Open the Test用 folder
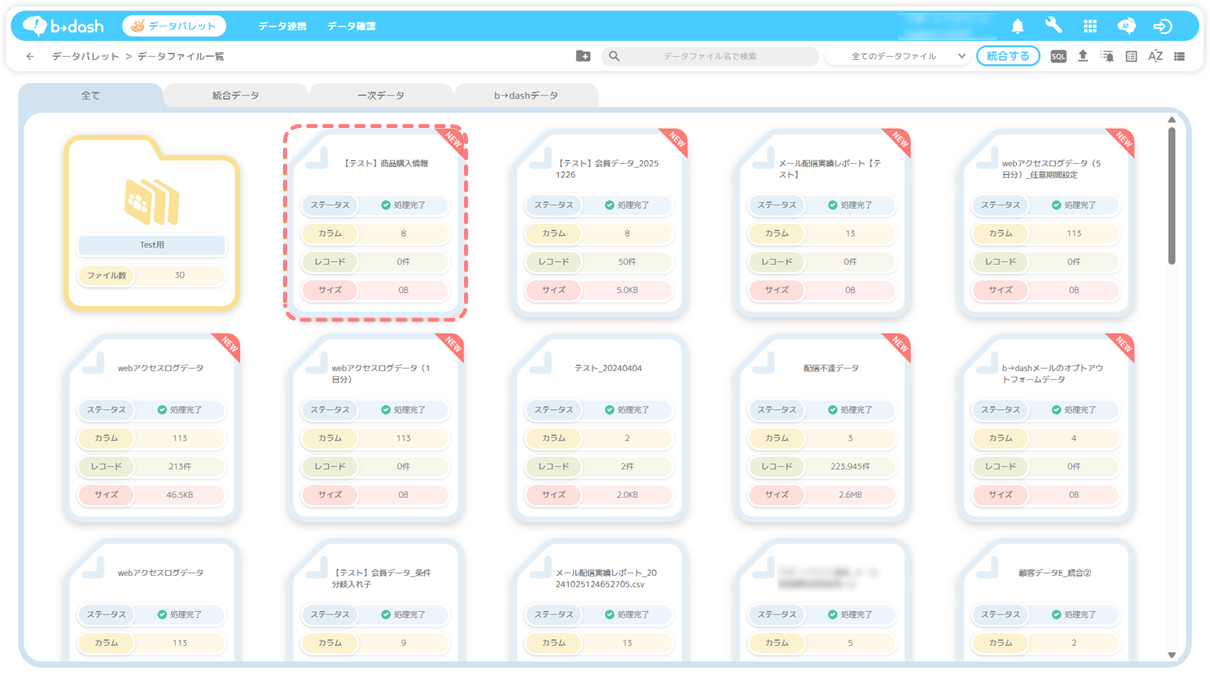 tap(152, 222)
